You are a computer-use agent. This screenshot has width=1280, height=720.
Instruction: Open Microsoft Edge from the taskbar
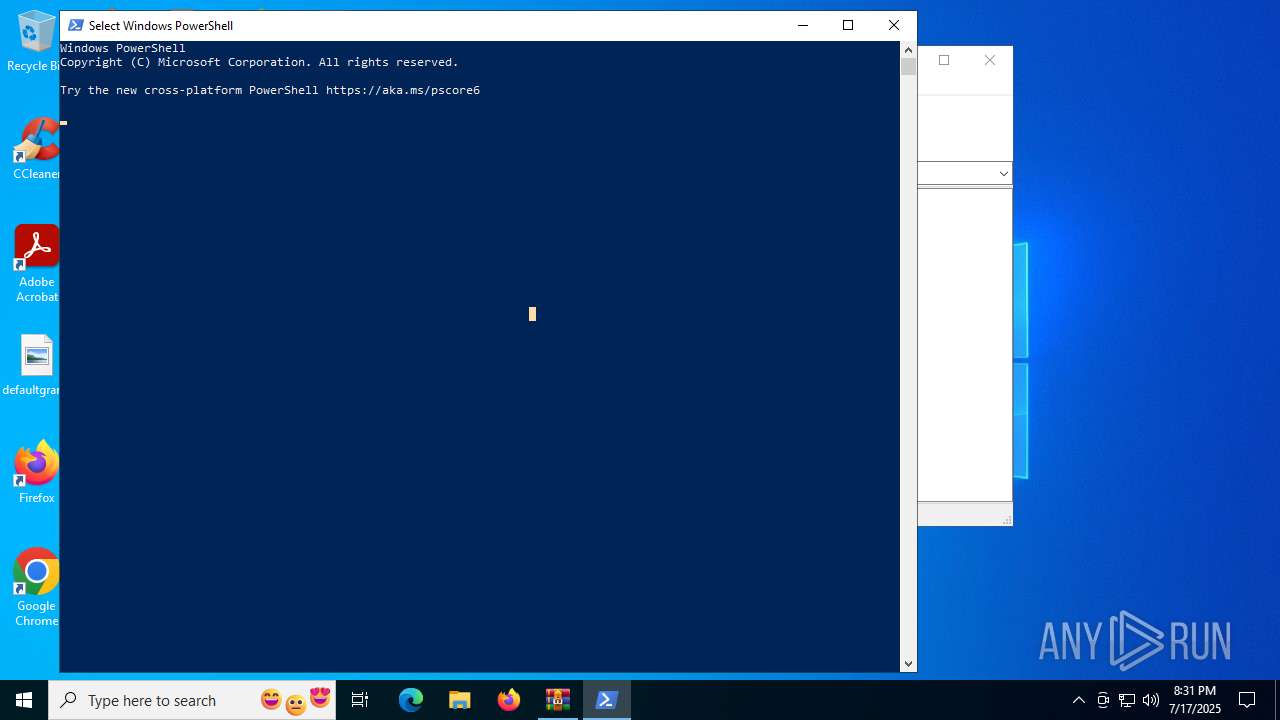click(411, 700)
